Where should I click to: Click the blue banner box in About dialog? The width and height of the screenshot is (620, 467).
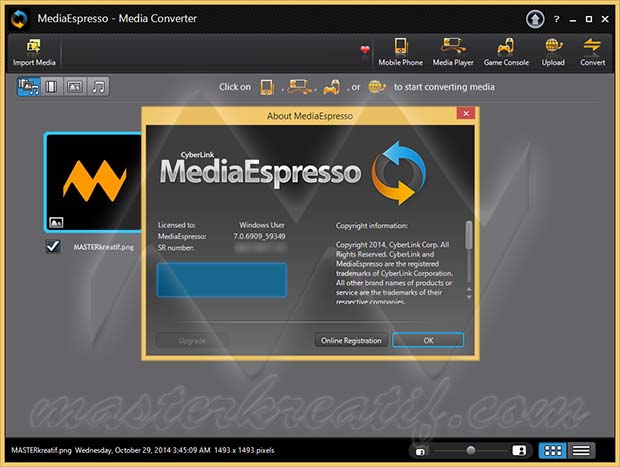[x=222, y=280]
